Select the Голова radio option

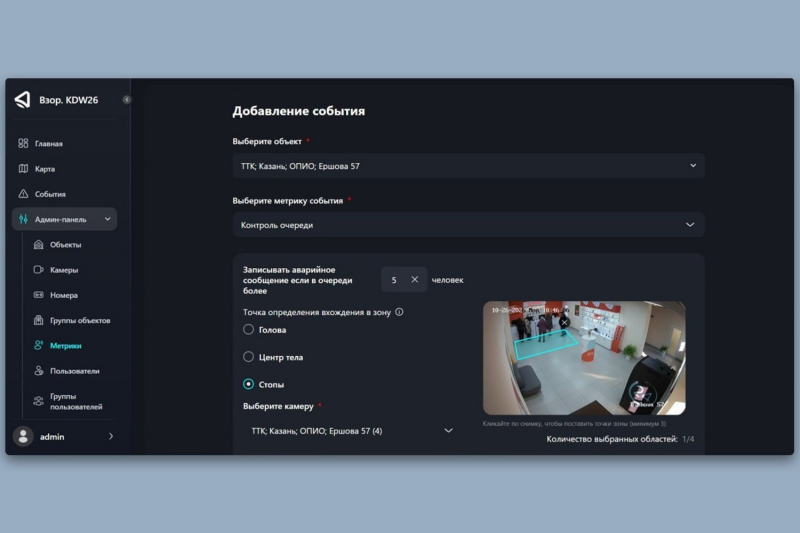[x=248, y=329]
